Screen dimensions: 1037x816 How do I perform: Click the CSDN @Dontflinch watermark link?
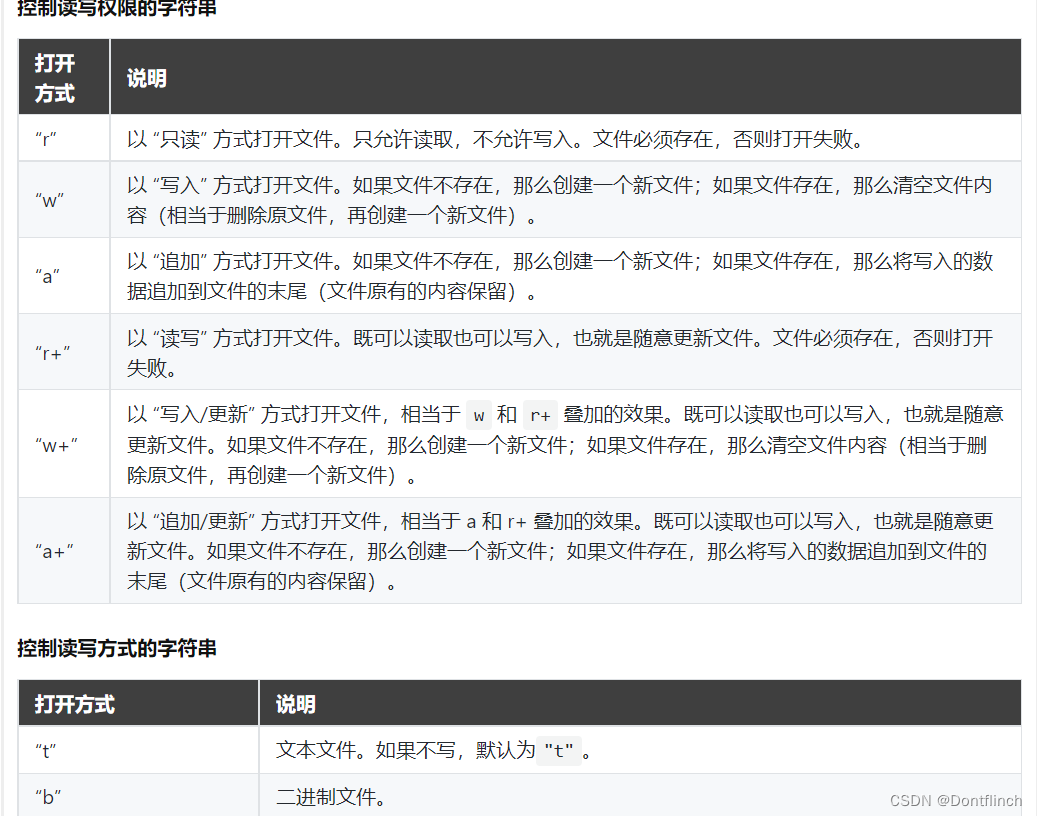coord(955,800)
